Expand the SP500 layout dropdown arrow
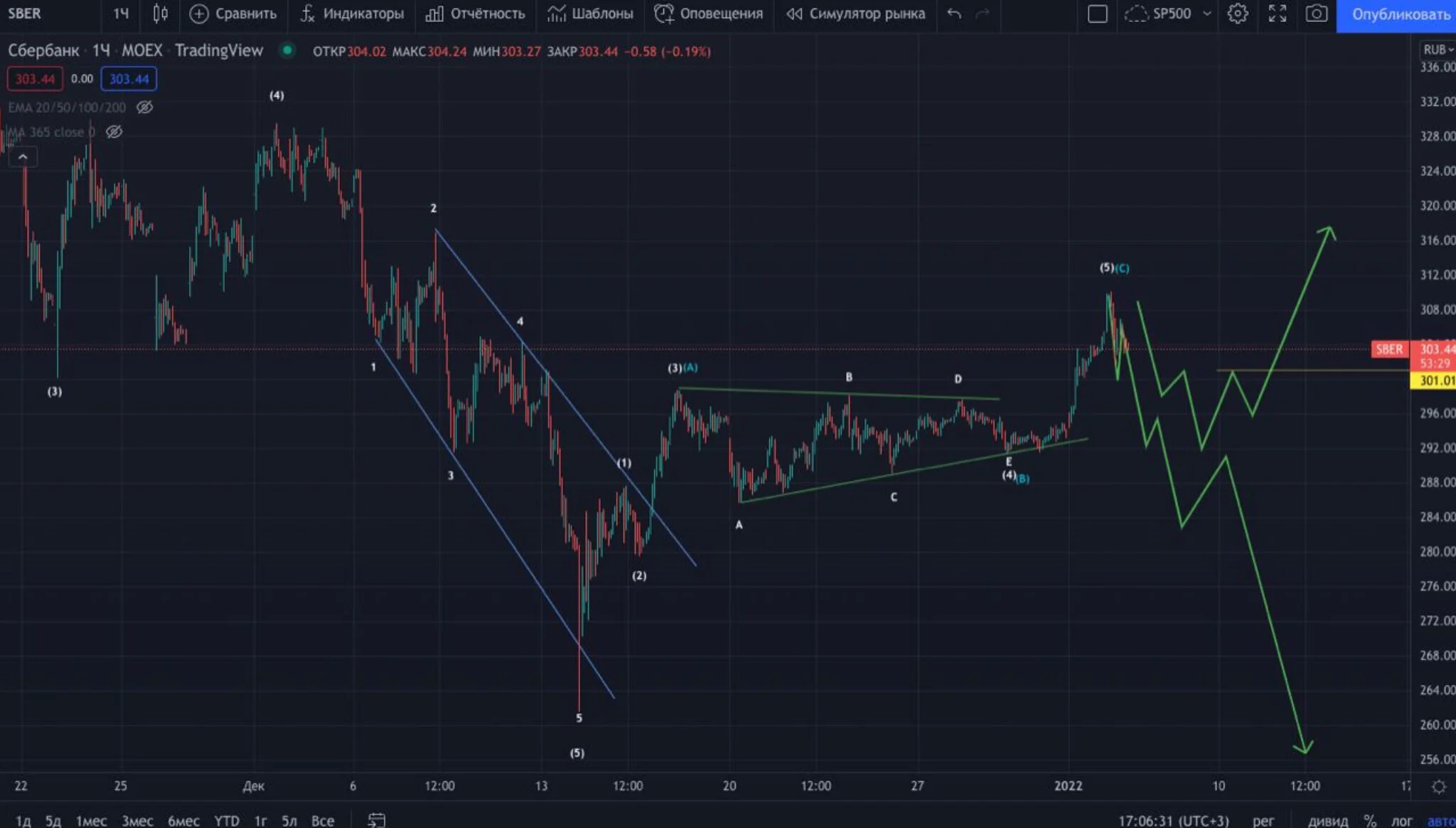 pyautogui.click(x=1207, y=14)
